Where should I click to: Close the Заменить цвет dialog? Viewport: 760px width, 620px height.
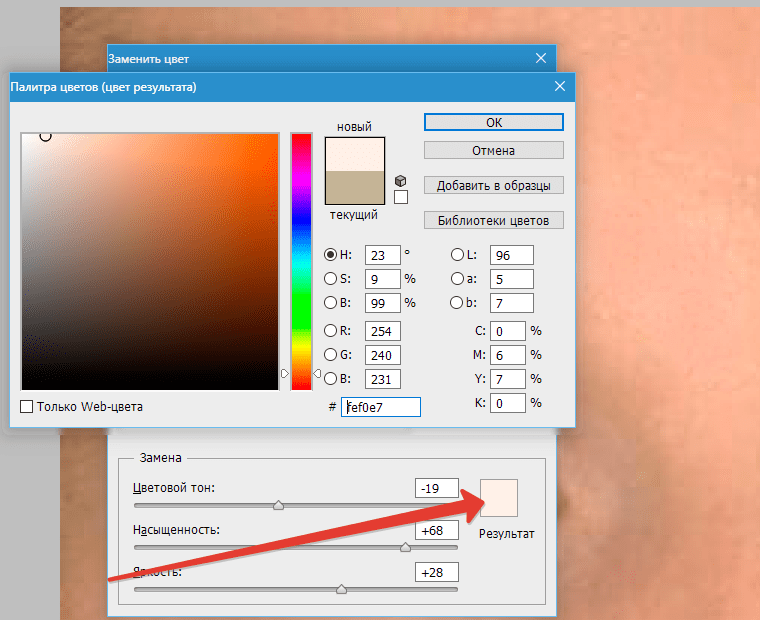[541, 58]
